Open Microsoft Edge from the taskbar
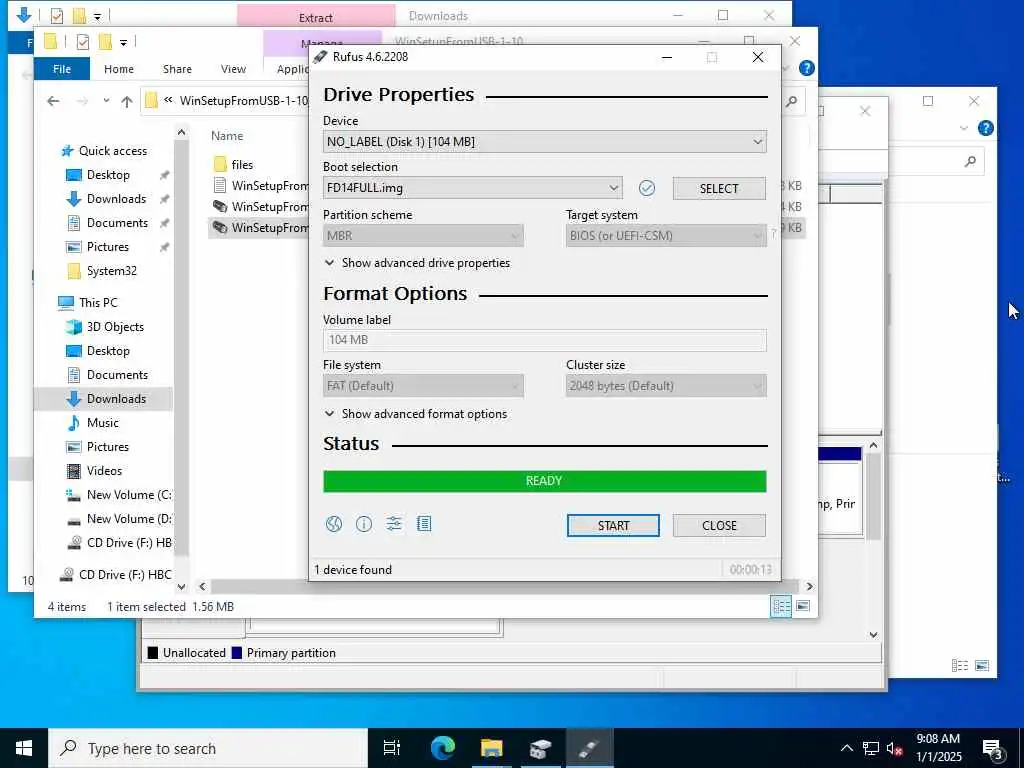The image size is (1024, 768). coord(443,748)
